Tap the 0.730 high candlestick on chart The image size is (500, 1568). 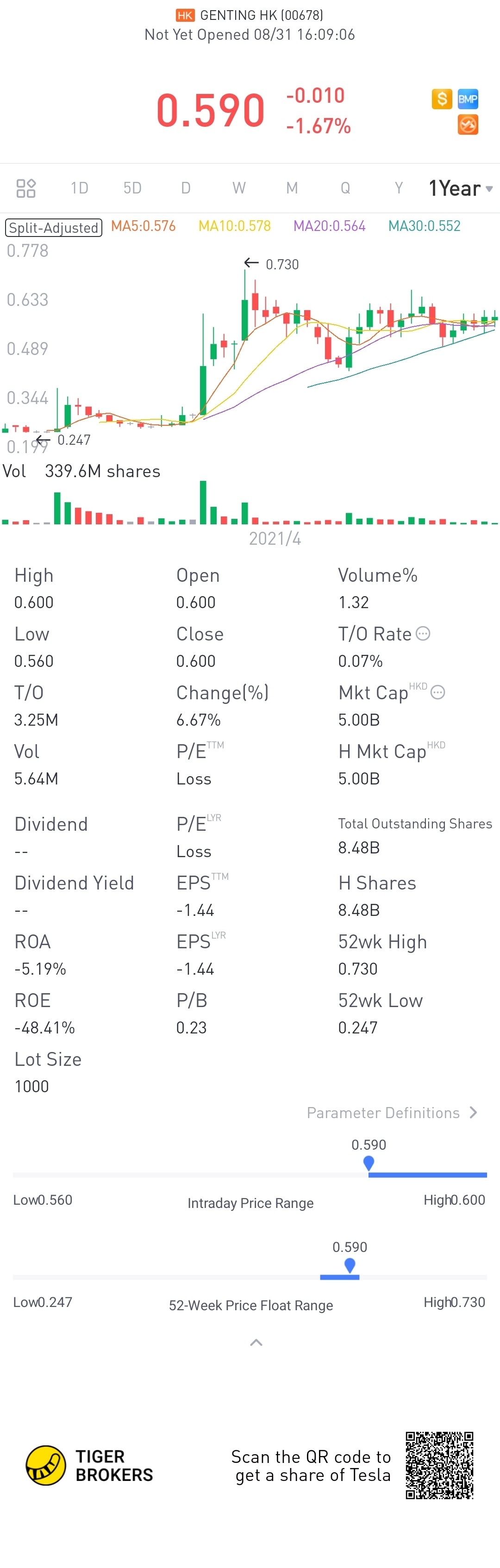[245, 305]
